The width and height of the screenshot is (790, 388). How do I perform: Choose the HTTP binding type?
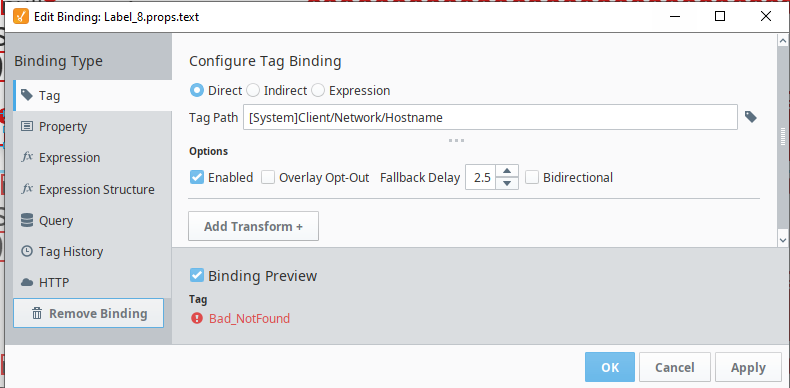[x=93, y=283]
